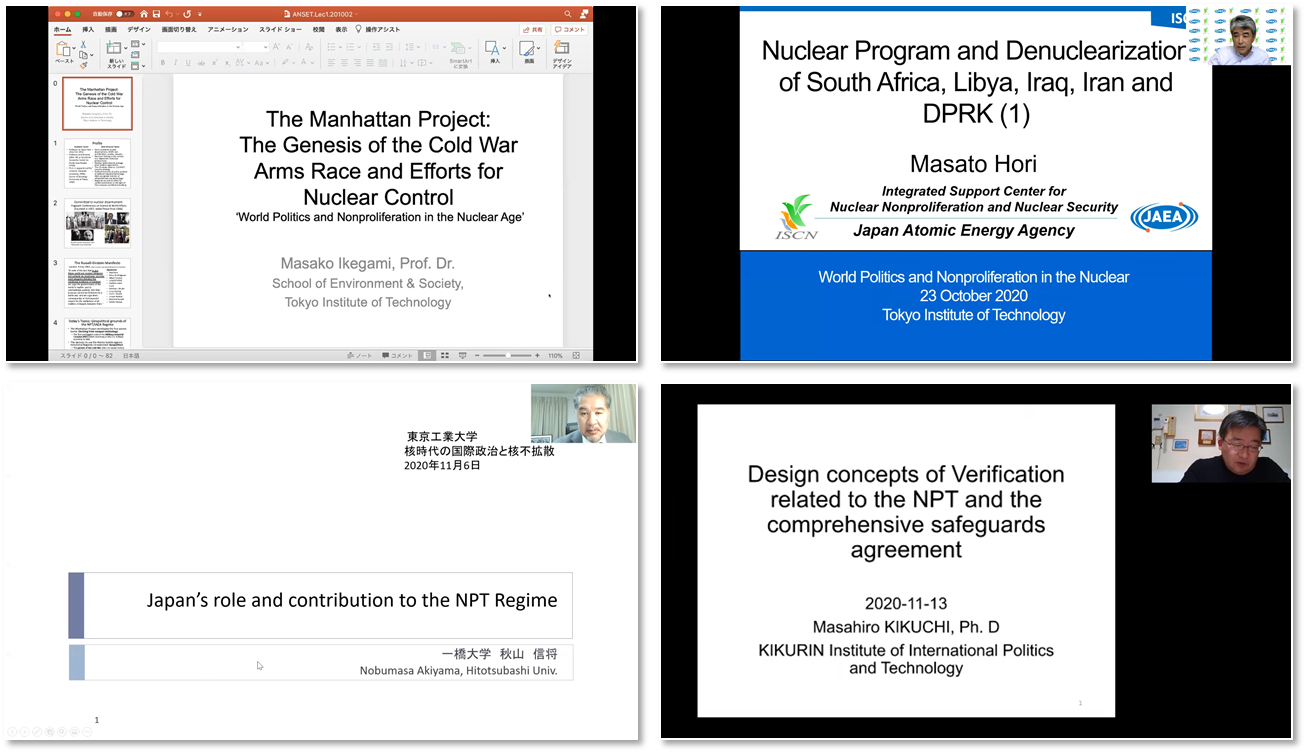The width and height of the screenshot is (1306, 753).
Task: Select slide 2 nuclear disarmament thumbnail
Action: [97, 224]
